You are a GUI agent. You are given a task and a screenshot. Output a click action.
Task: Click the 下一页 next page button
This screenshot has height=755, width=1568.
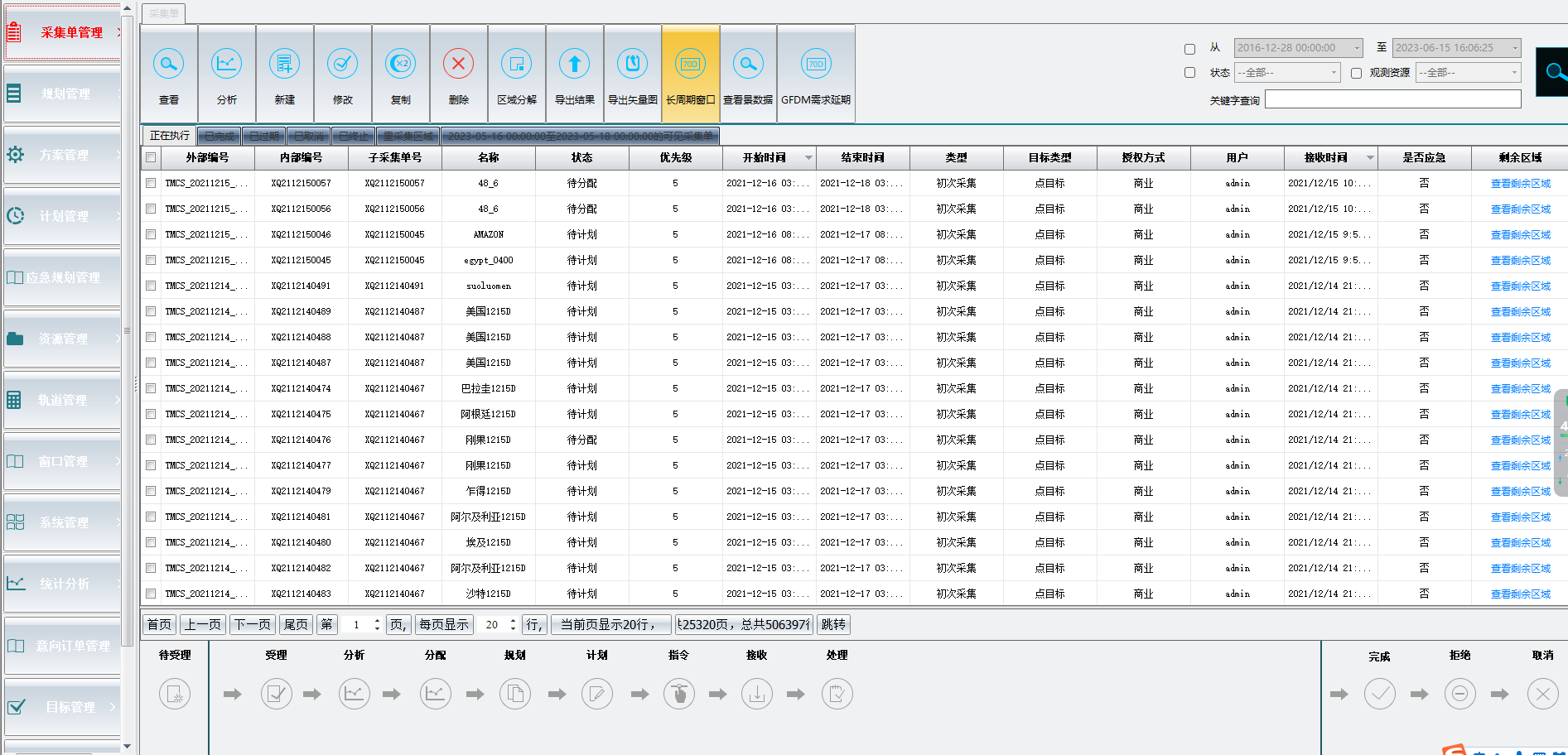click(252, 624)
